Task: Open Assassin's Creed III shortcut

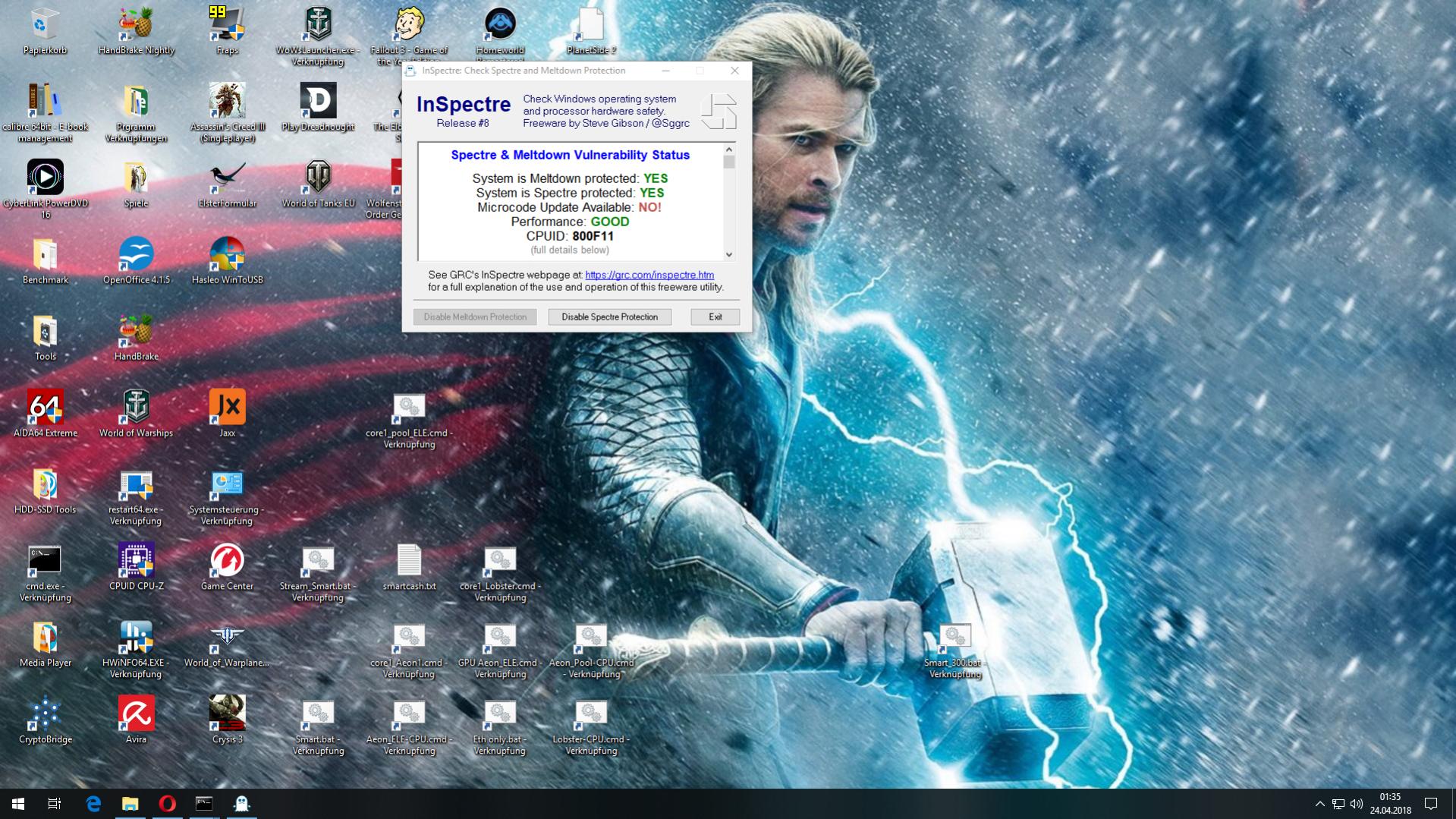Action: click(227, 113)
